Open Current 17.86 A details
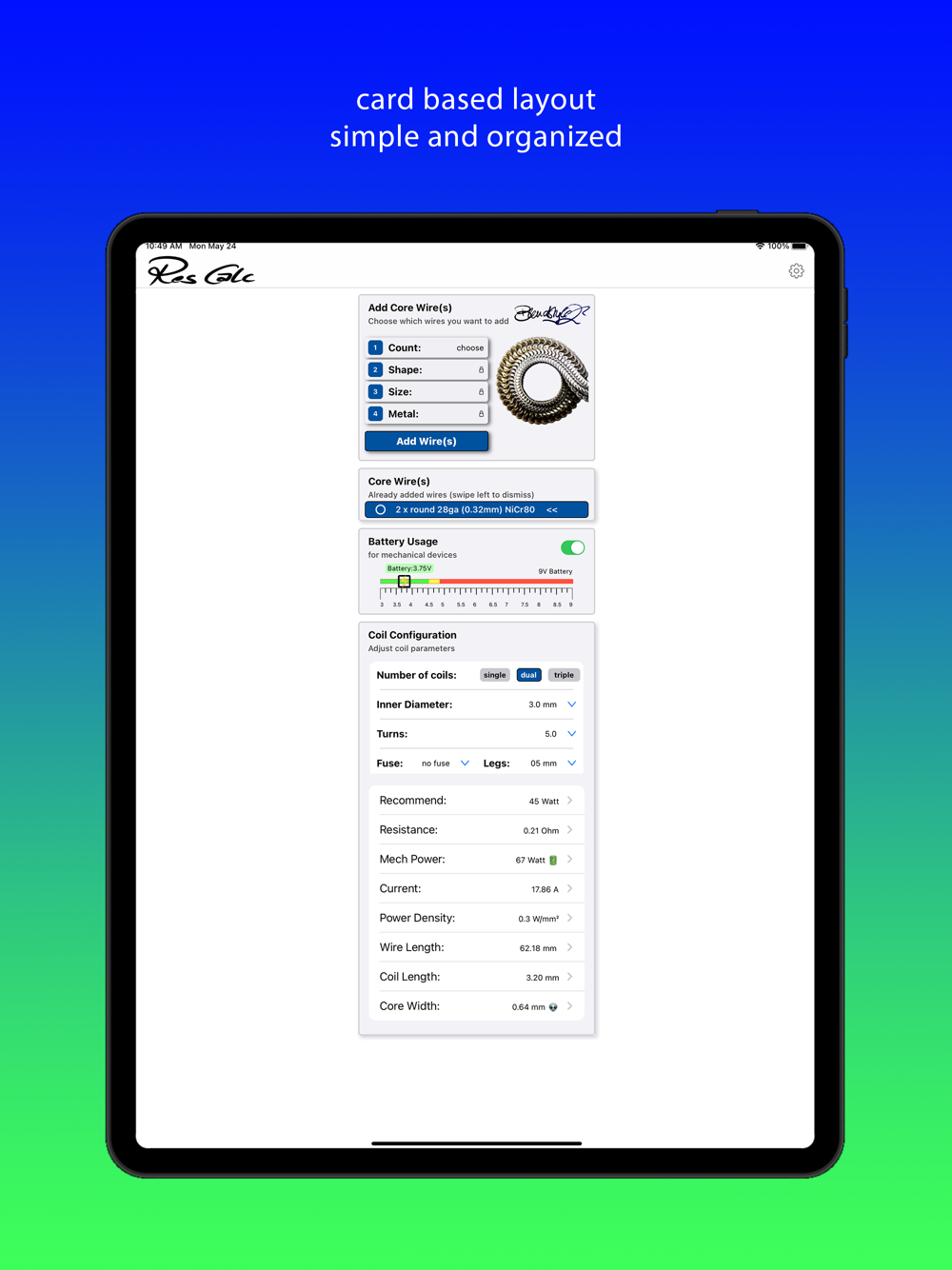Viewport: 952px width, 1270px height. click(x=476, y=889)
